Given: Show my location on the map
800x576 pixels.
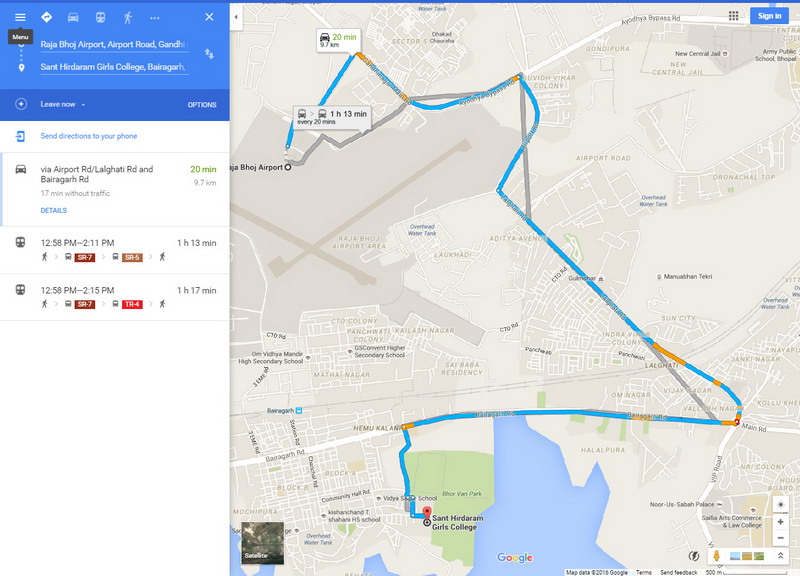Looking at the screenshot, I should 780,504.
